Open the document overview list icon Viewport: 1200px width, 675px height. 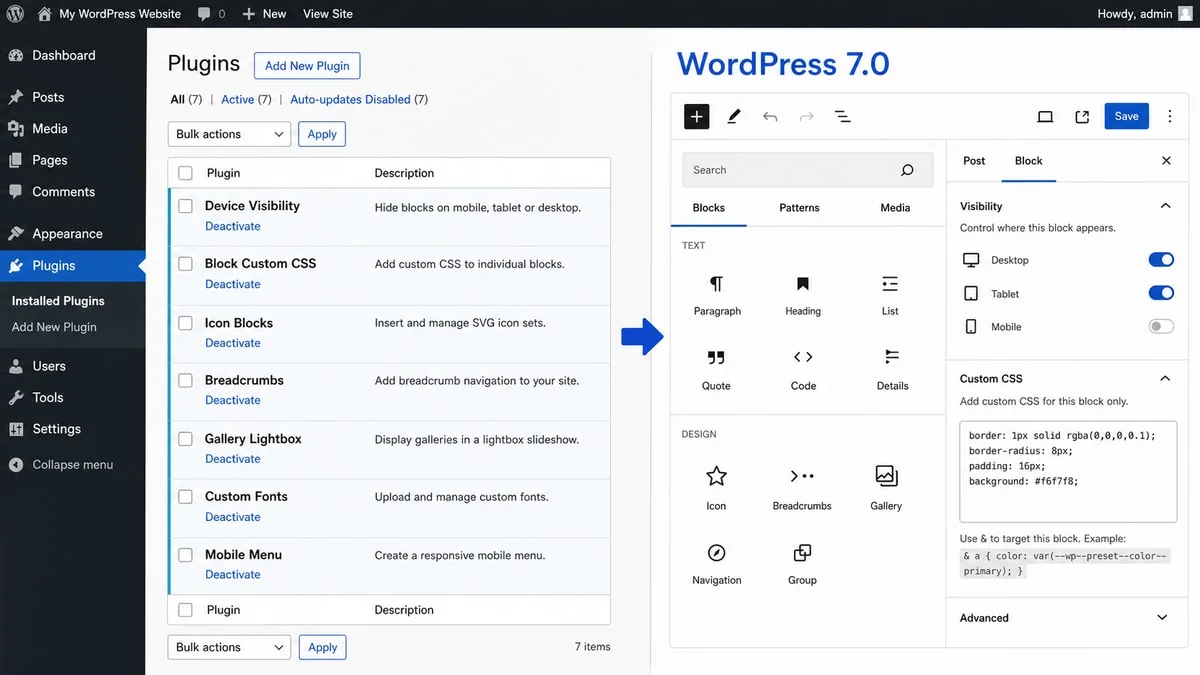pyautogui.click(x=843, y=117)
